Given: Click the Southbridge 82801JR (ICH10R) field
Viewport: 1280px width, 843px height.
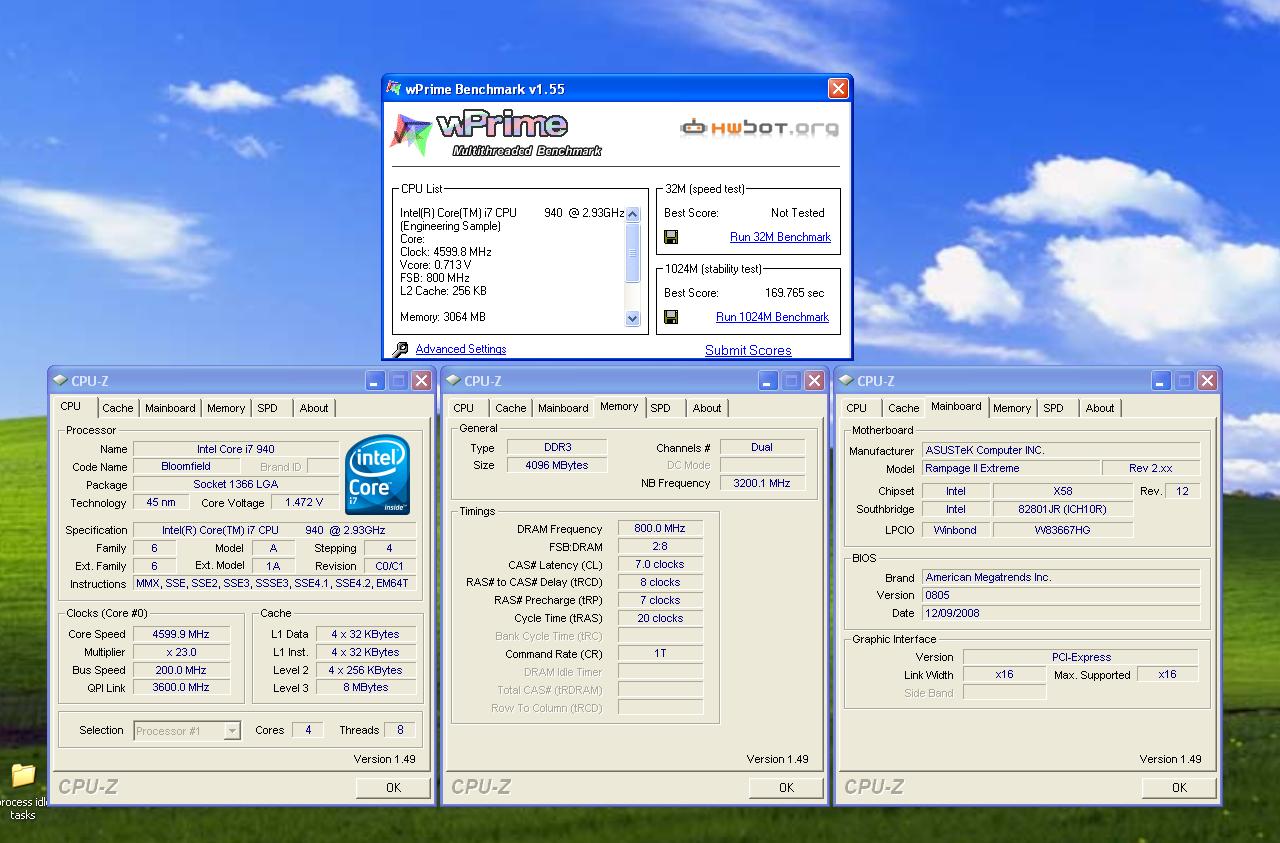Looking at the screenshot, I should pyautogui.click(x=1062, y=509).
